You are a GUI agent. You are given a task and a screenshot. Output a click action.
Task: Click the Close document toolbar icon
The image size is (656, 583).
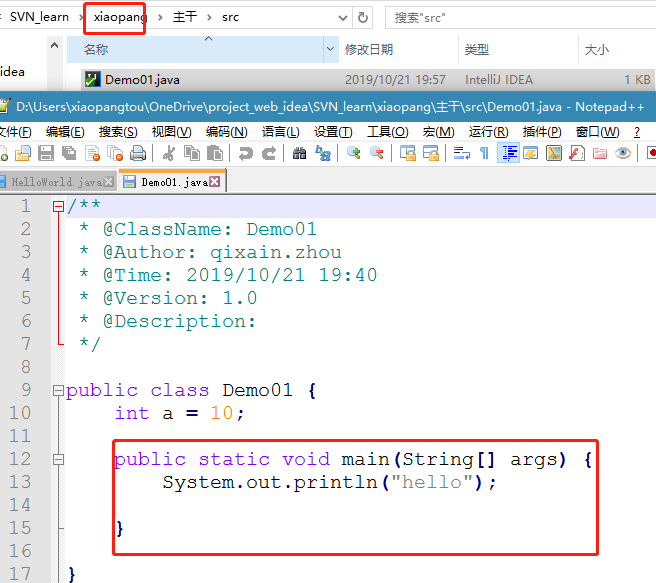(92, 153)
